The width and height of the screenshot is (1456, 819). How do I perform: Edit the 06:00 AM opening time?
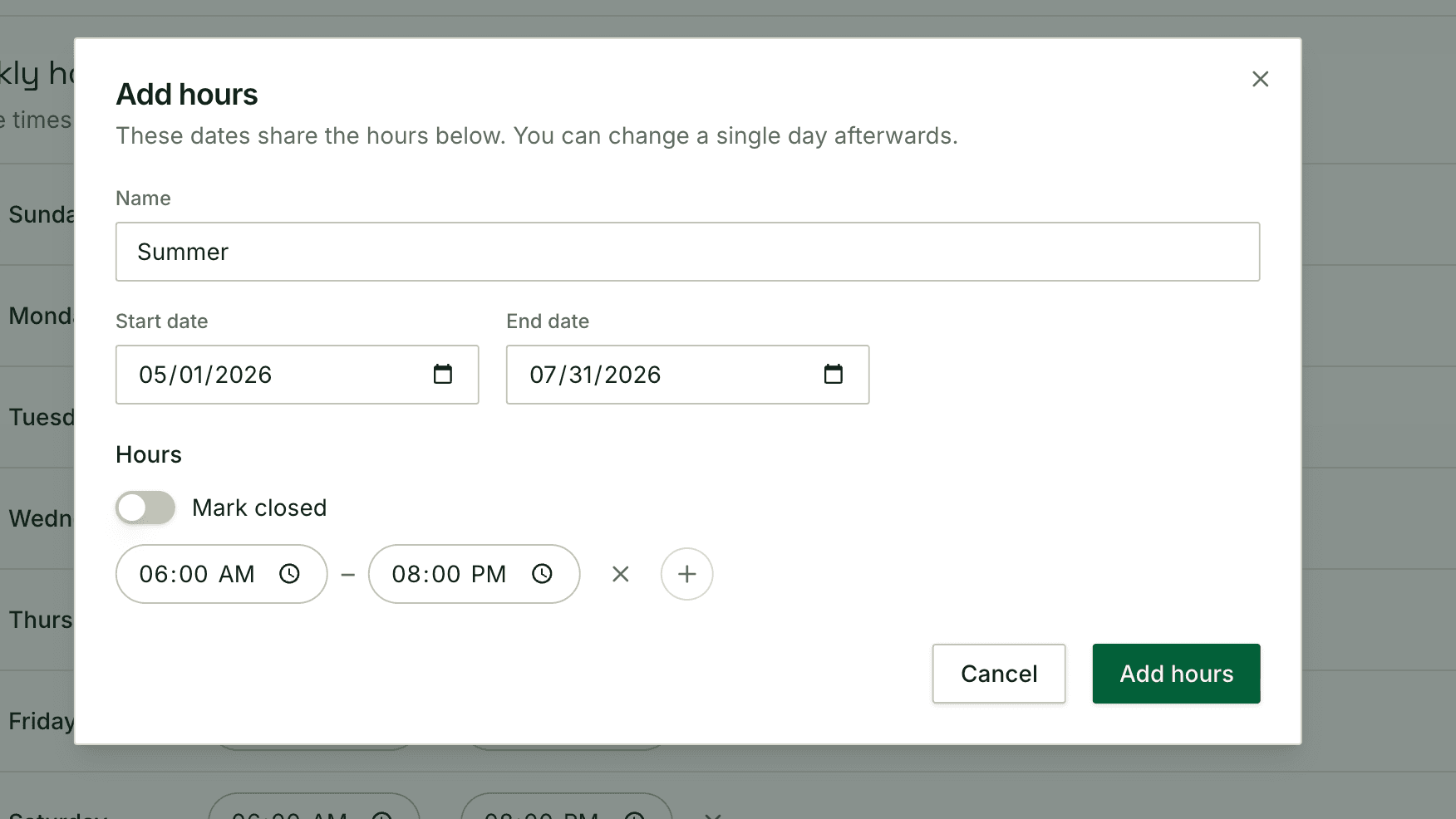(221, 574)
